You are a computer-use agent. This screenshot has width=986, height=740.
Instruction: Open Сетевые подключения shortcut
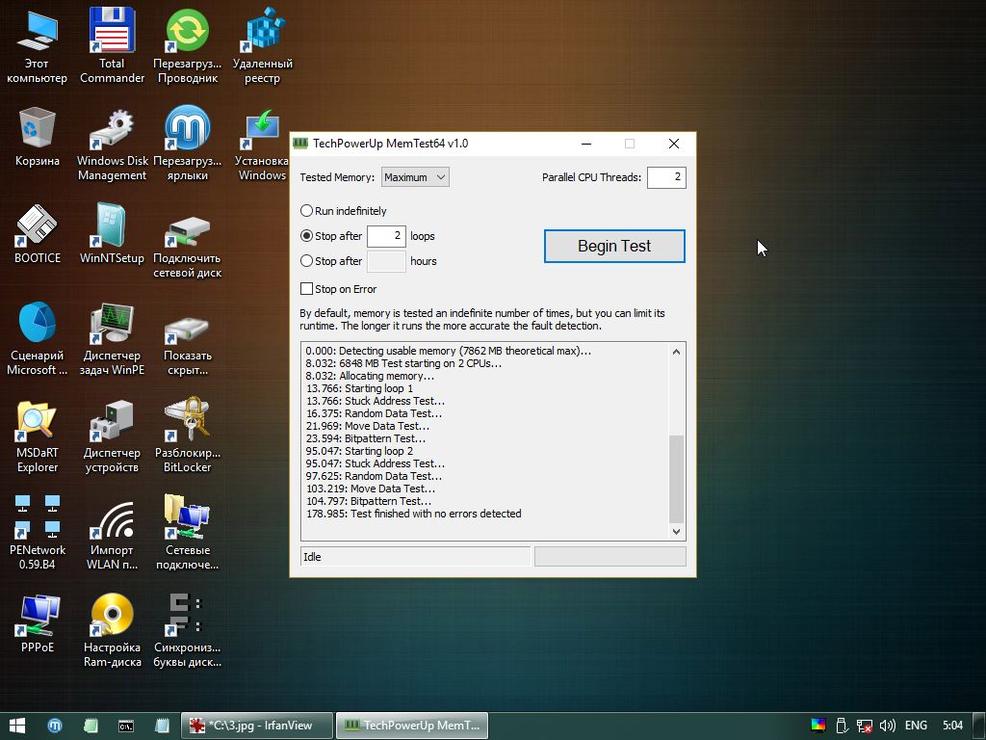187,533
